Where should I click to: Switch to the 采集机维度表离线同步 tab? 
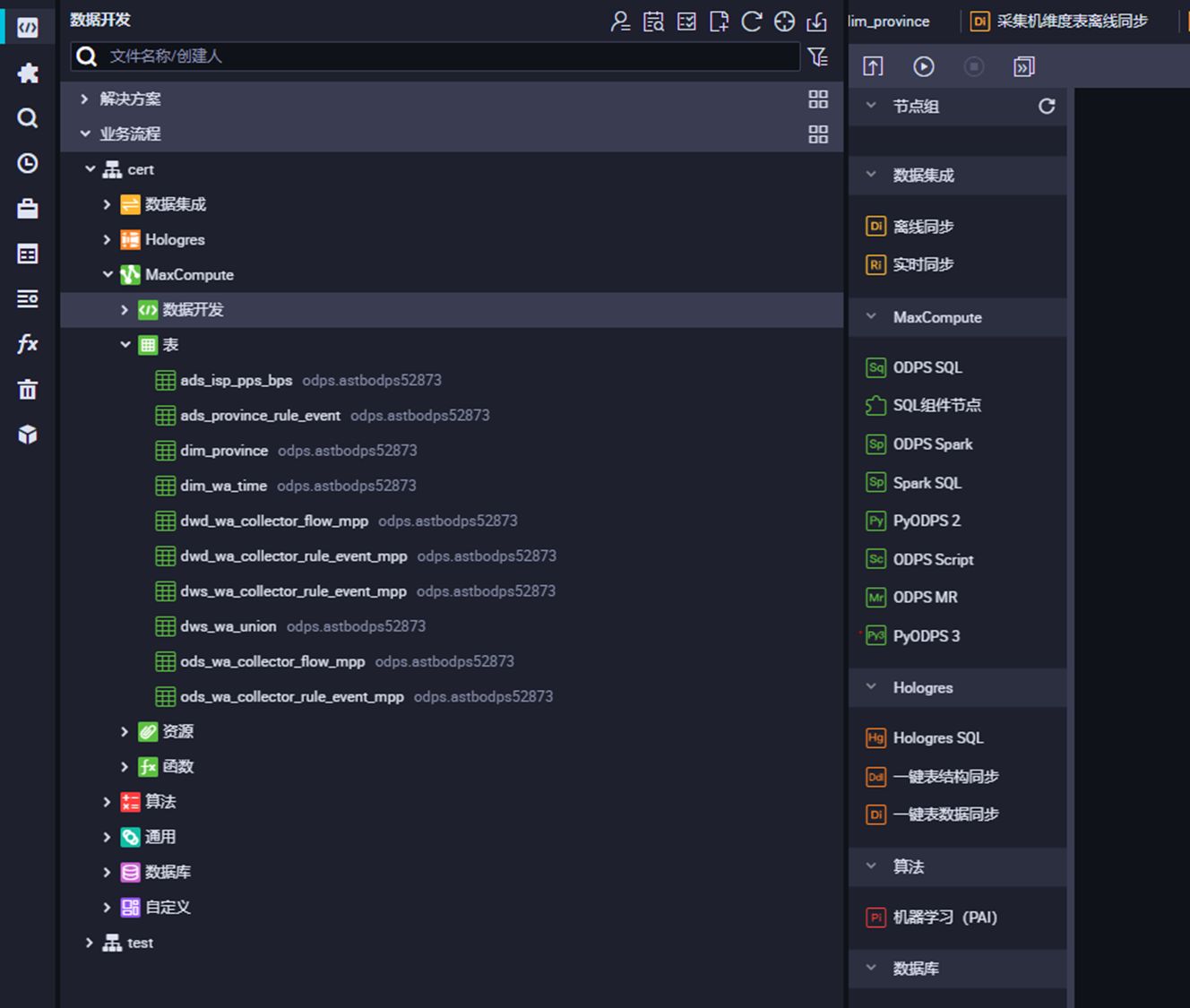[1071, 21]
